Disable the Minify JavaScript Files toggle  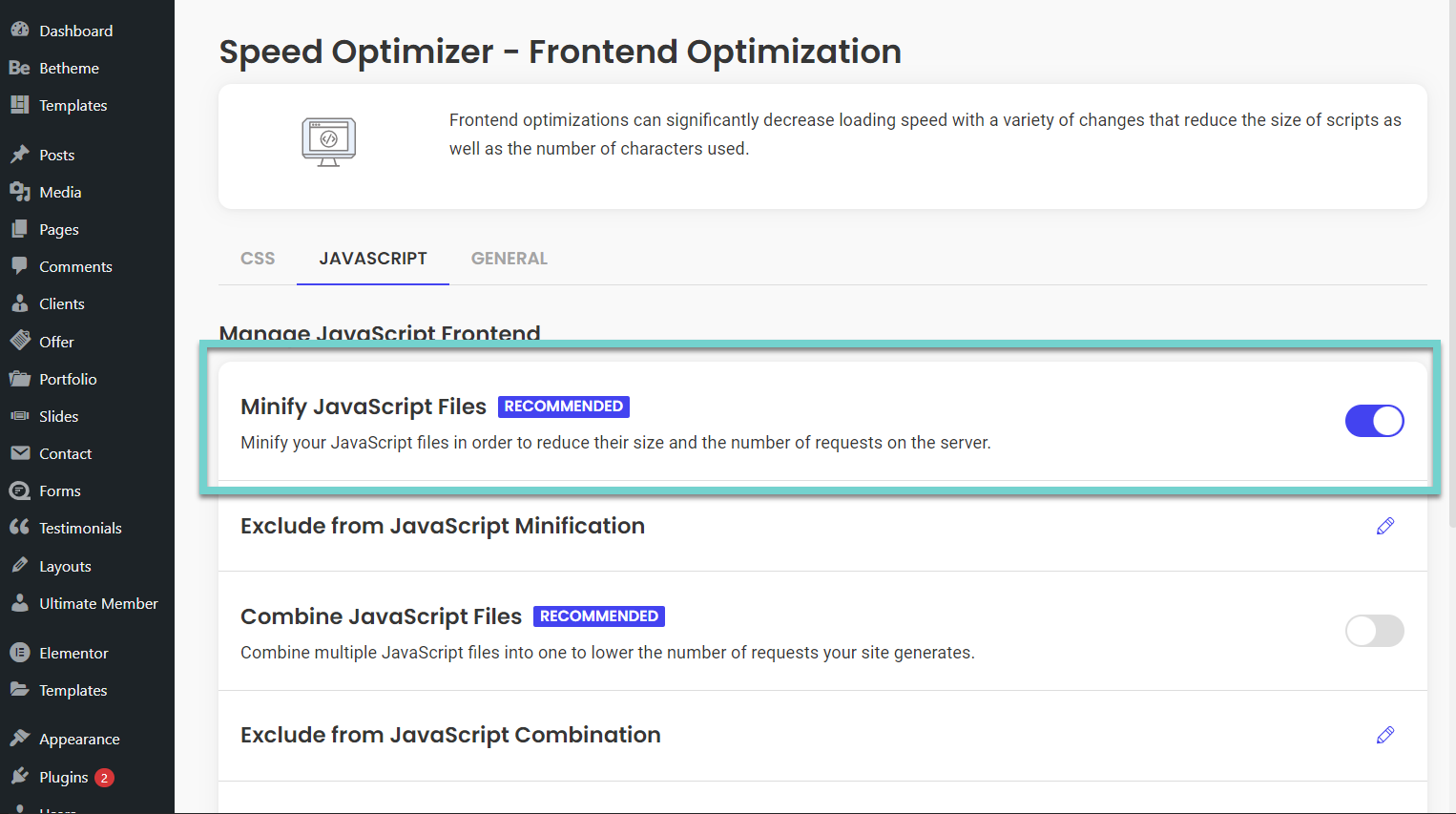[x=1374, y=421]
